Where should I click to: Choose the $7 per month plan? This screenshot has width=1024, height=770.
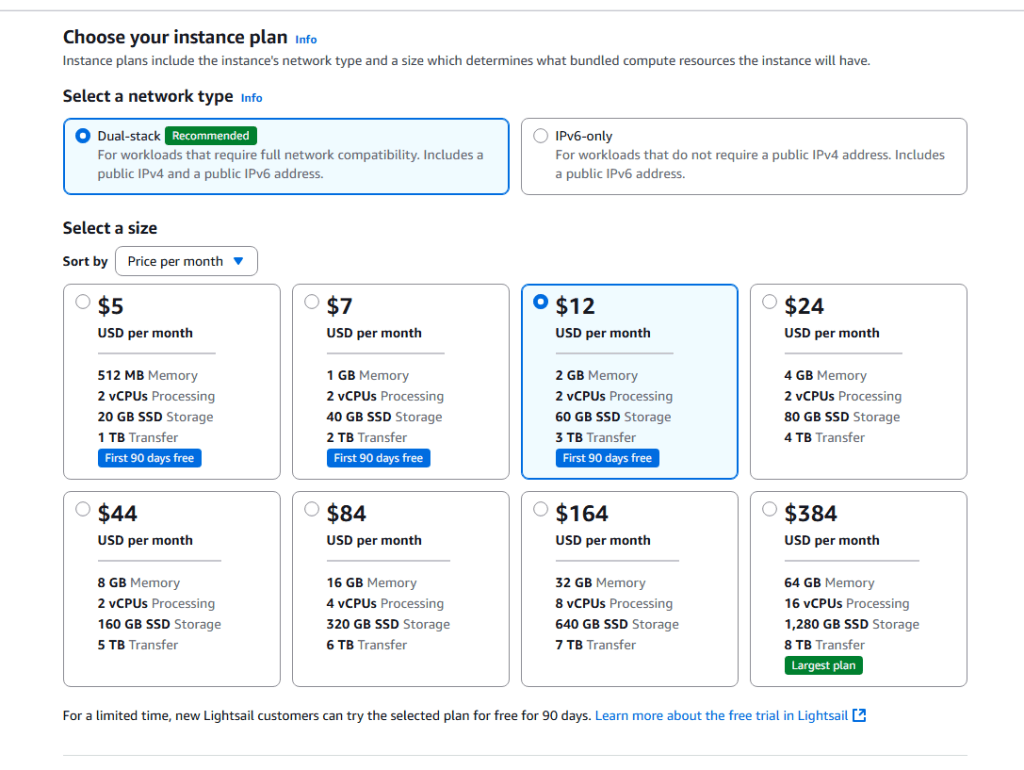[312, 302]
